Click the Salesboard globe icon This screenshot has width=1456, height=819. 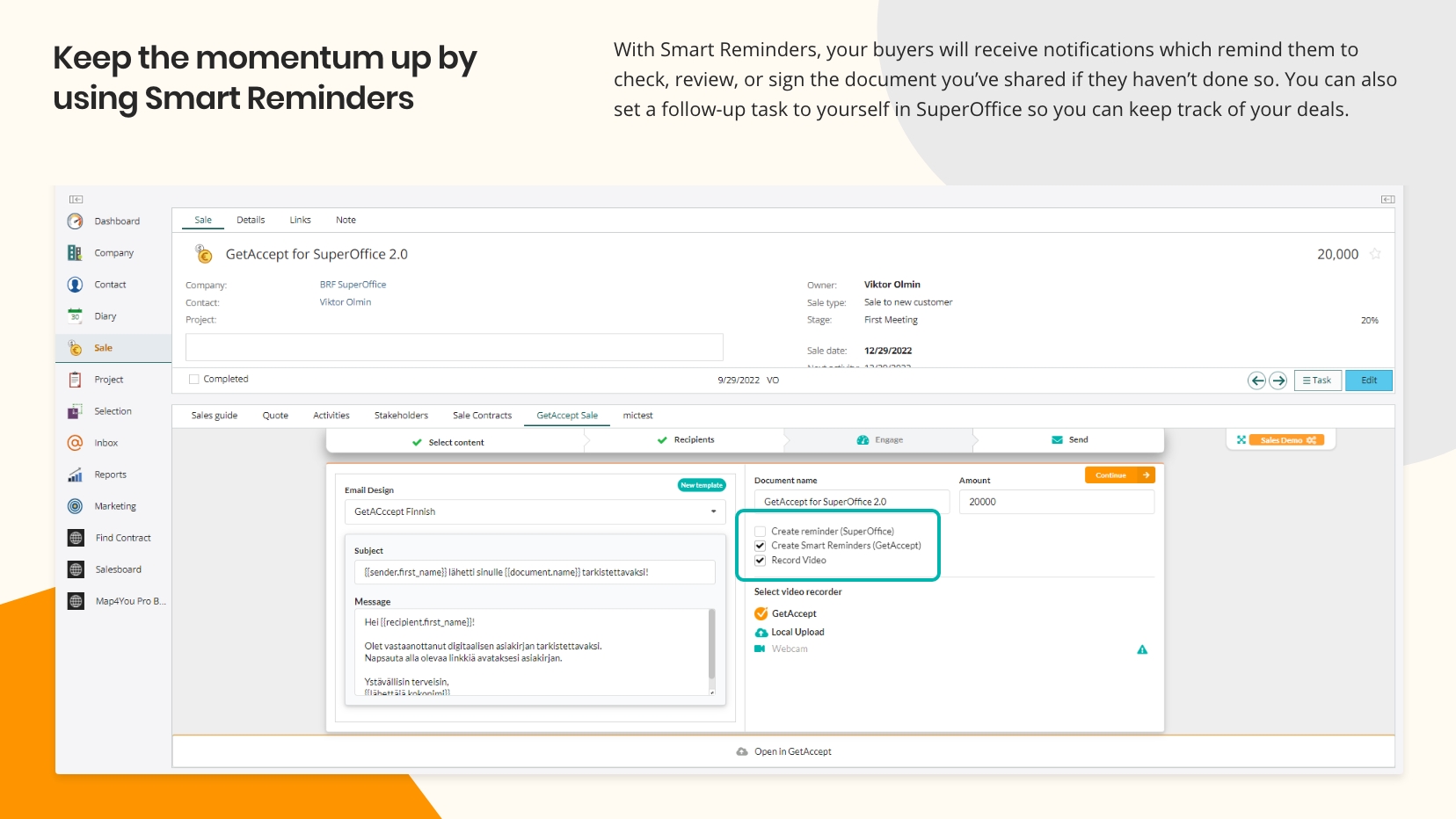(x=76, y=569)
